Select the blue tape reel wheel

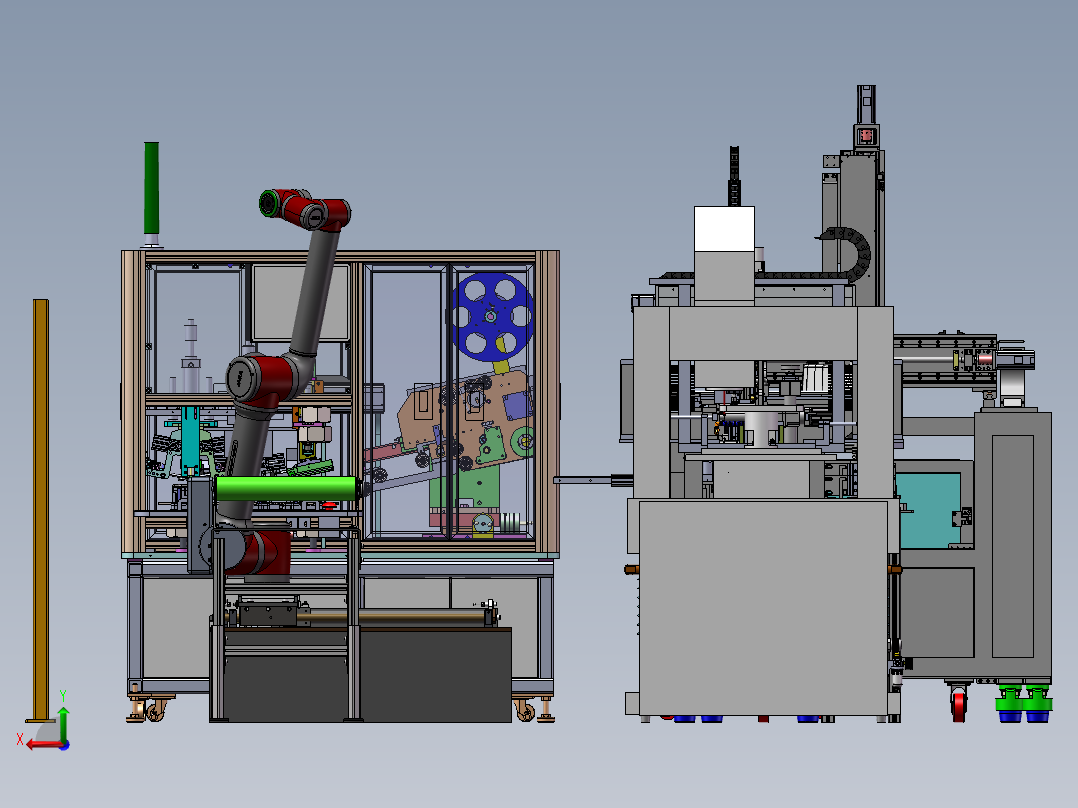492,317
